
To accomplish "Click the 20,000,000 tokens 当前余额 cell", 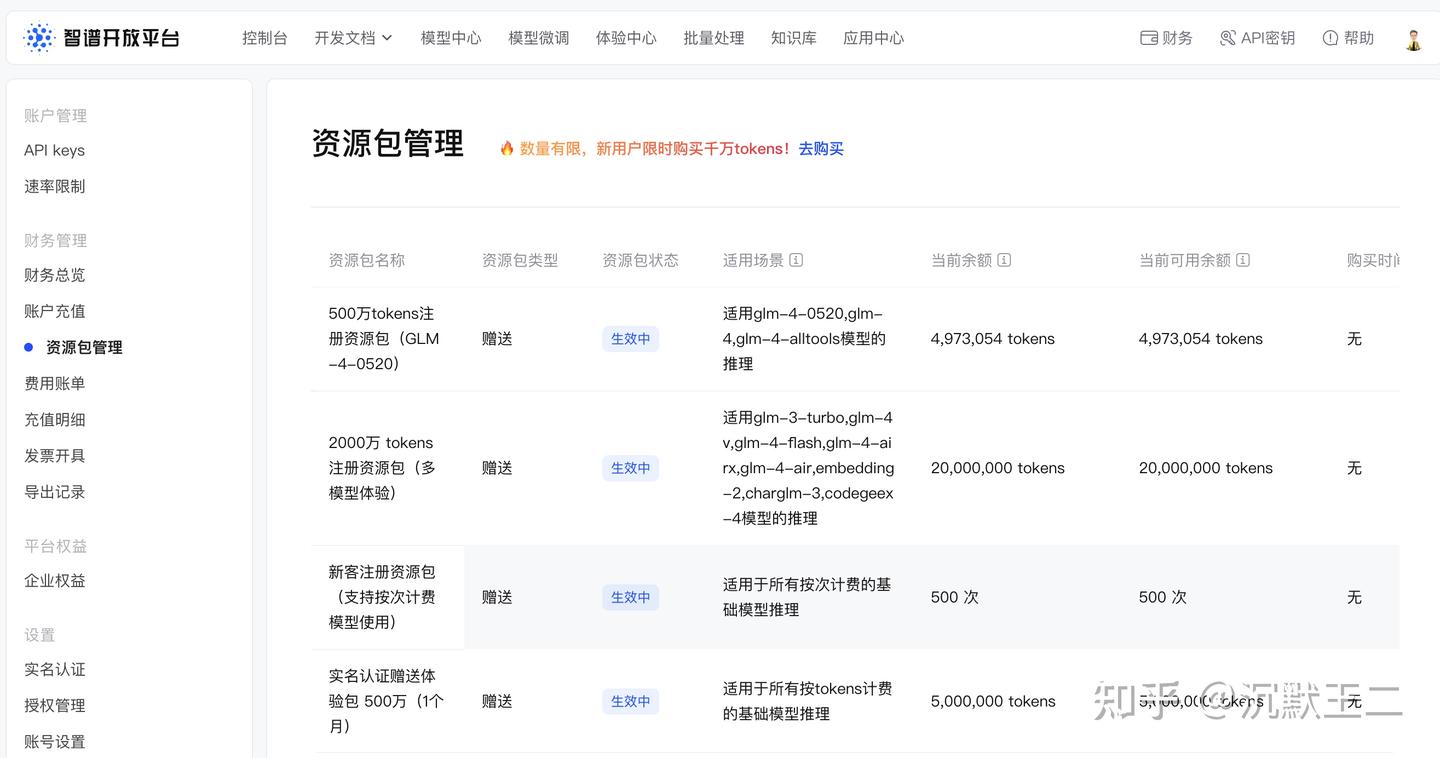I will tap(998, 468).
